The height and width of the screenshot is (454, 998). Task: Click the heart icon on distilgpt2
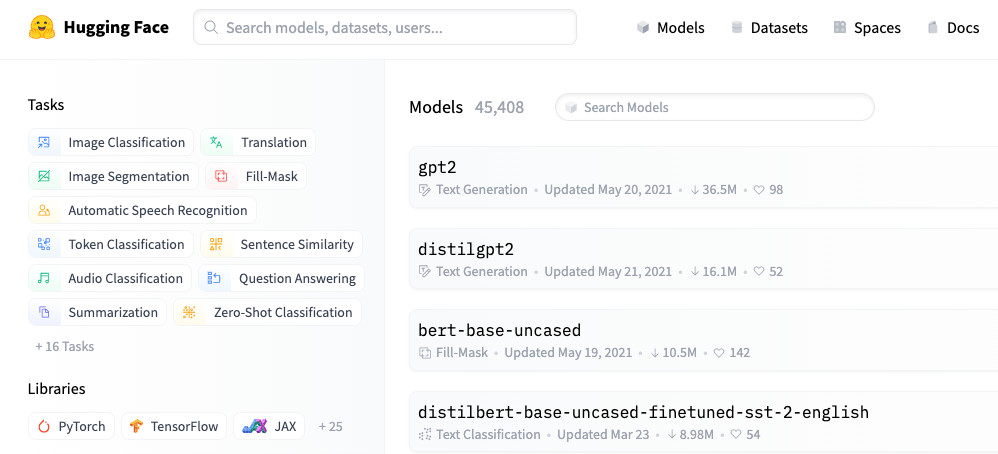click(x=759, y=271)
